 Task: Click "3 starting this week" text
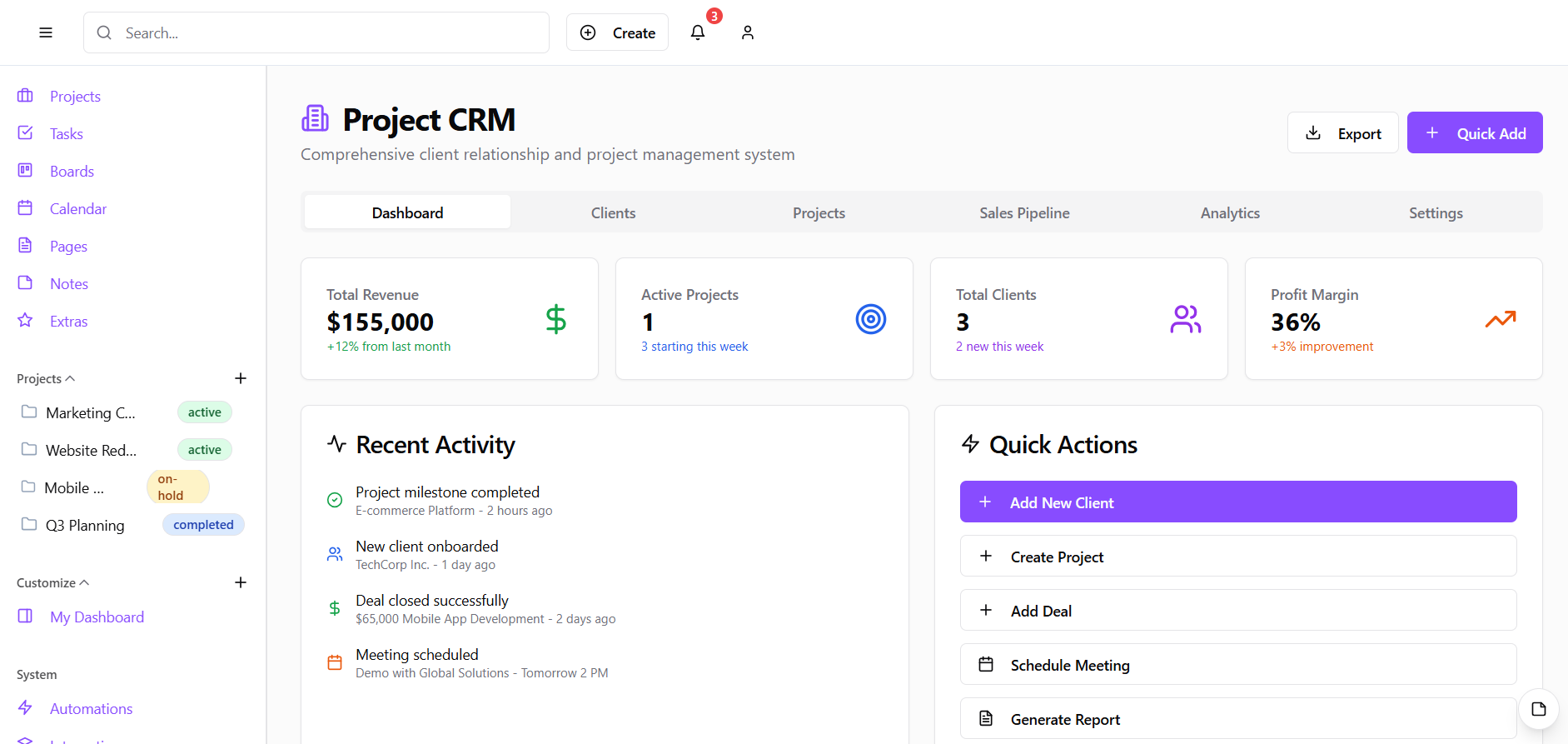click(694, 346)
